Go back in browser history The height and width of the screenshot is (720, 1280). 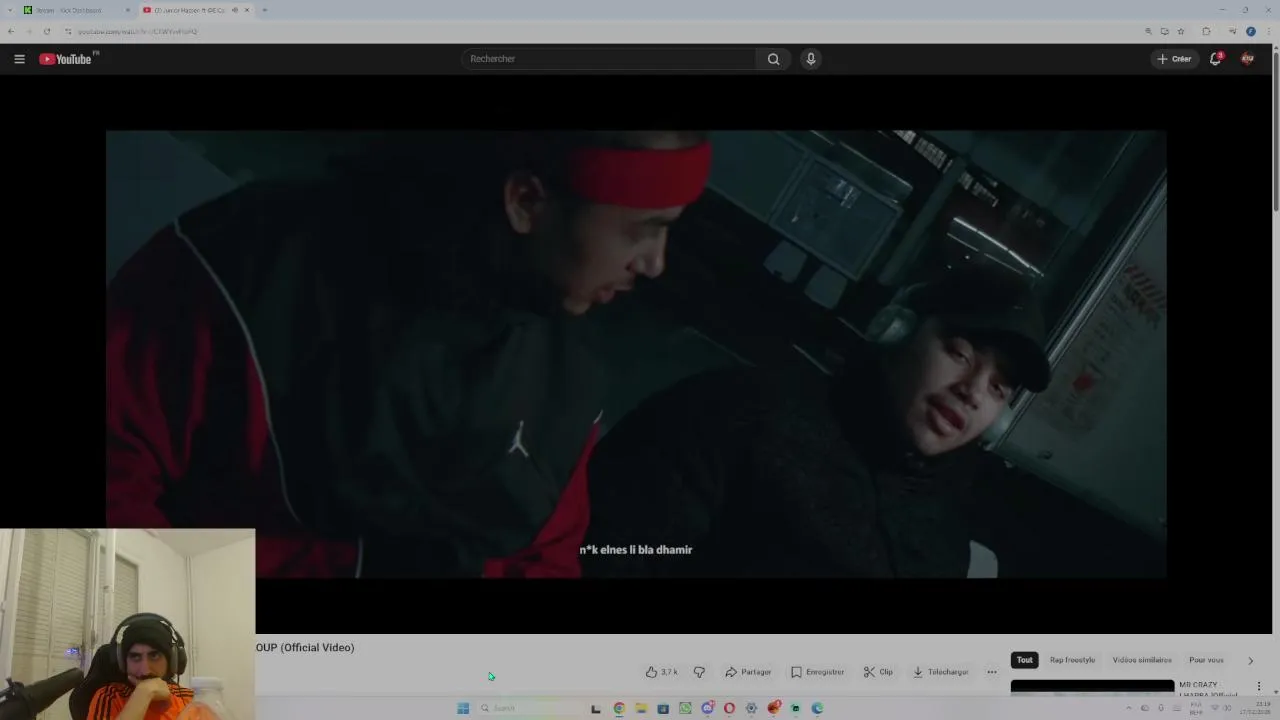tap(11, 31)
